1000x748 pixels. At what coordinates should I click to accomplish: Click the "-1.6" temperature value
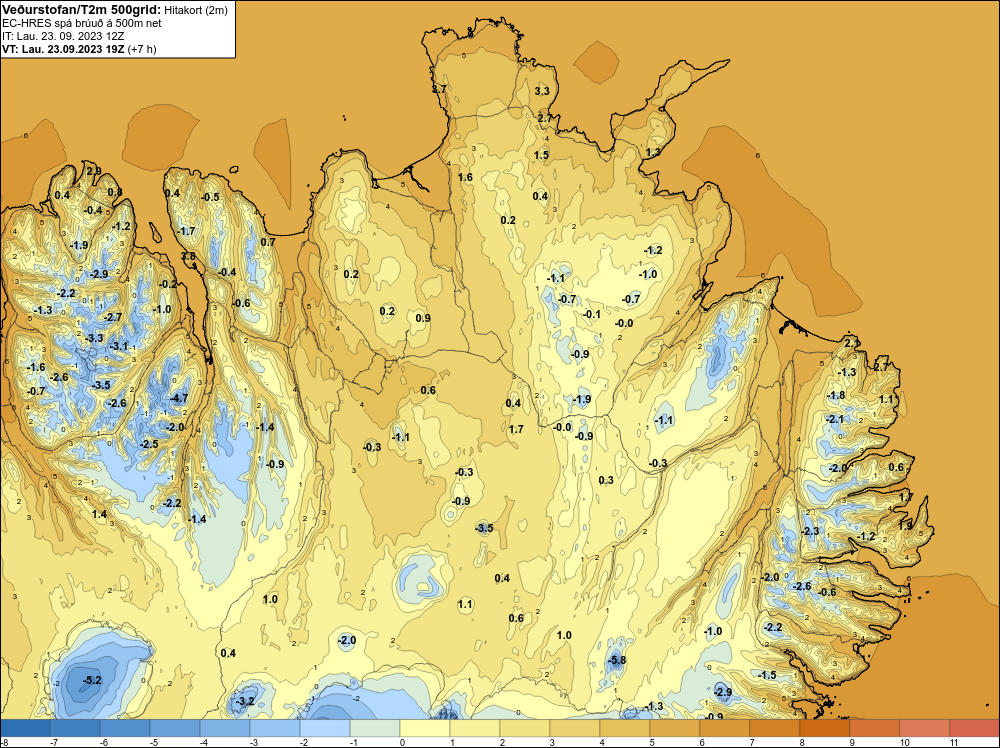pyautogui.click(x=36, y=367)
